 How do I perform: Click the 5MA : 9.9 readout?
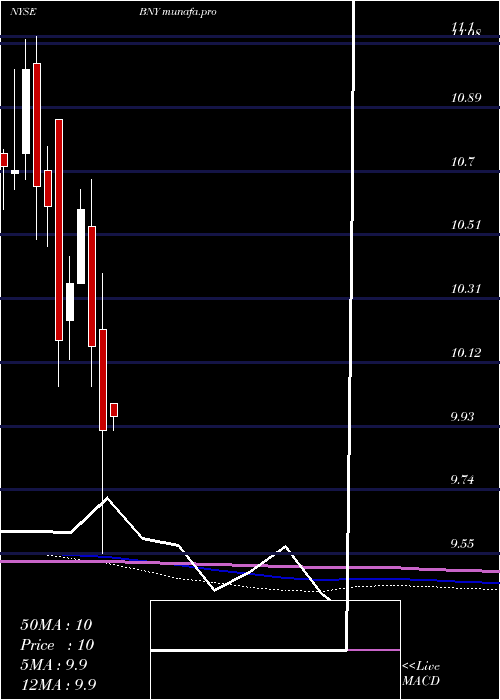53,665
